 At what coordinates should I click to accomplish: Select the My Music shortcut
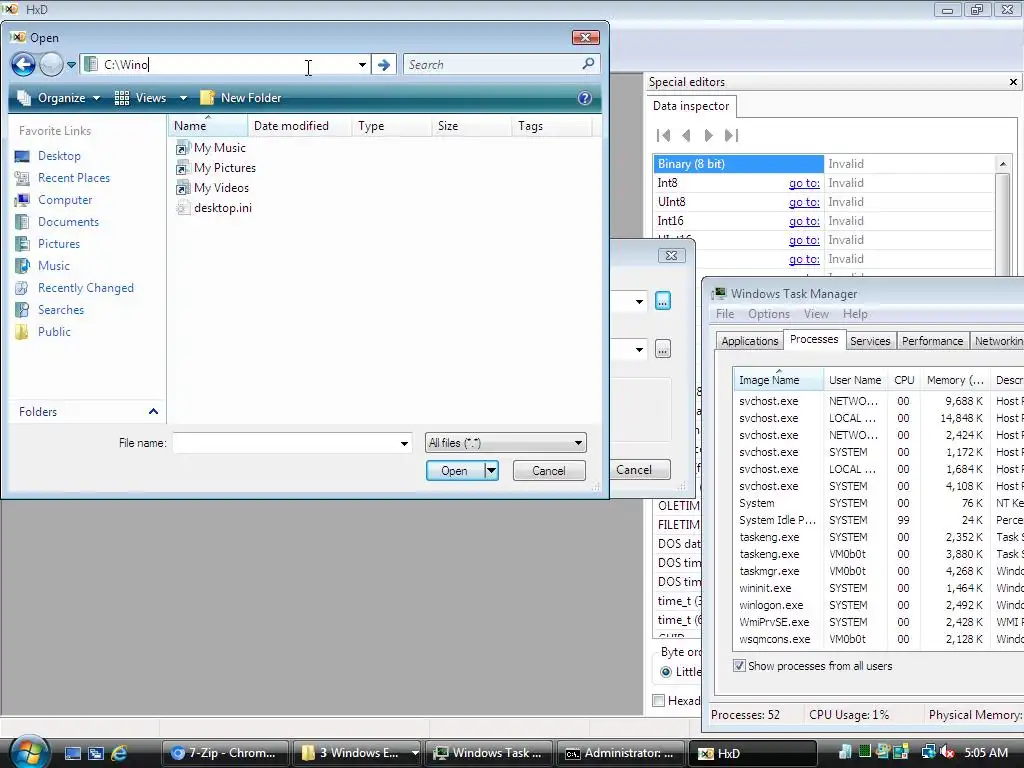211,148
